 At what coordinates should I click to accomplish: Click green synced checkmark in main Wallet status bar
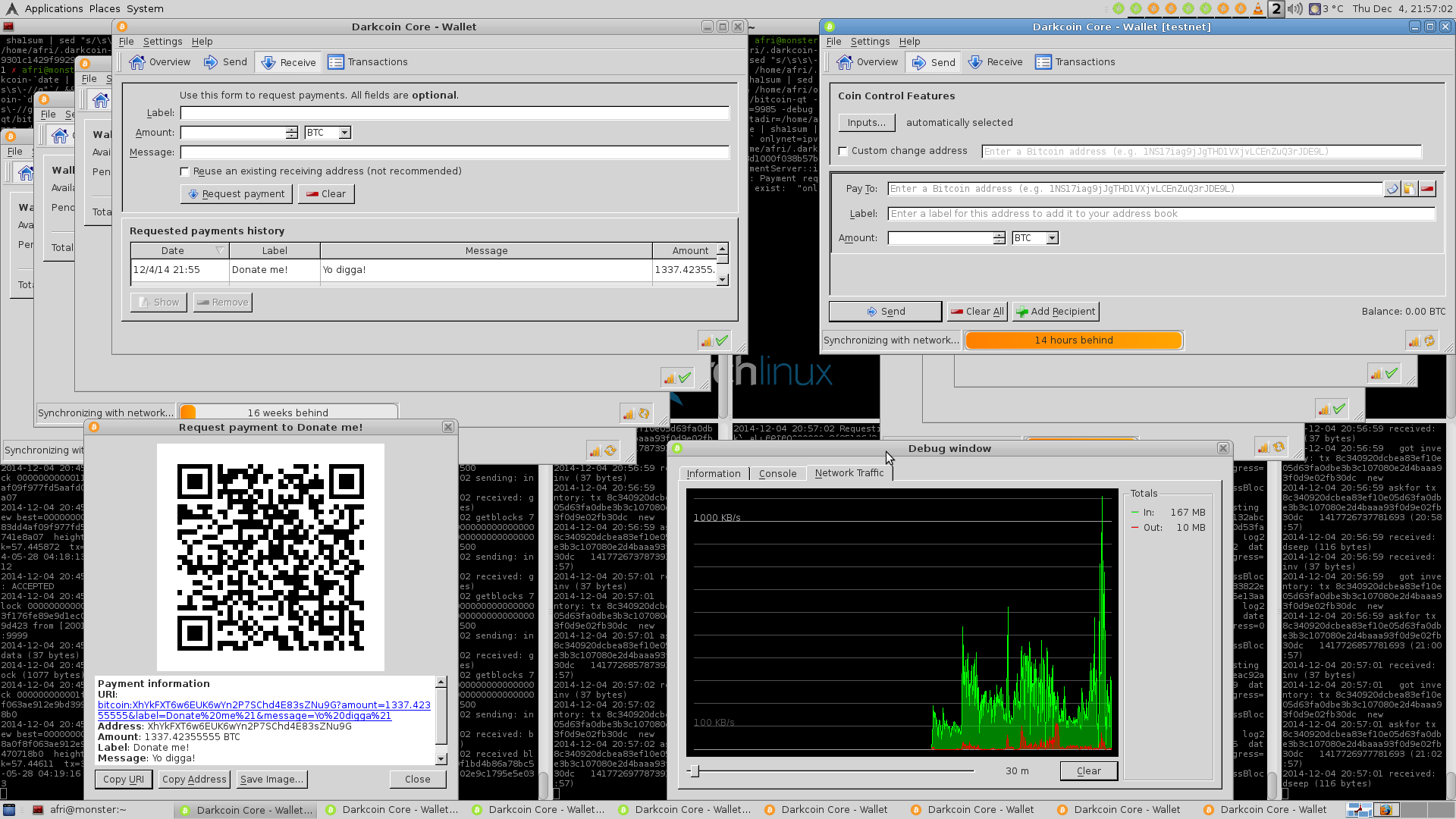coord(722,341)
